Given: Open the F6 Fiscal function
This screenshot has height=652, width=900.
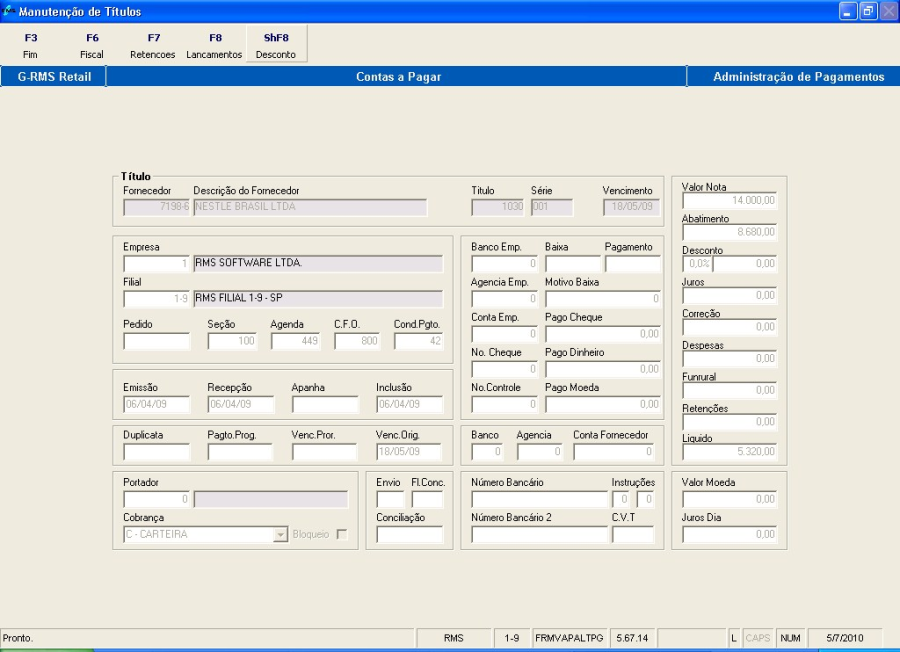Looking at the screenshot, I should [x=92, y=45].
